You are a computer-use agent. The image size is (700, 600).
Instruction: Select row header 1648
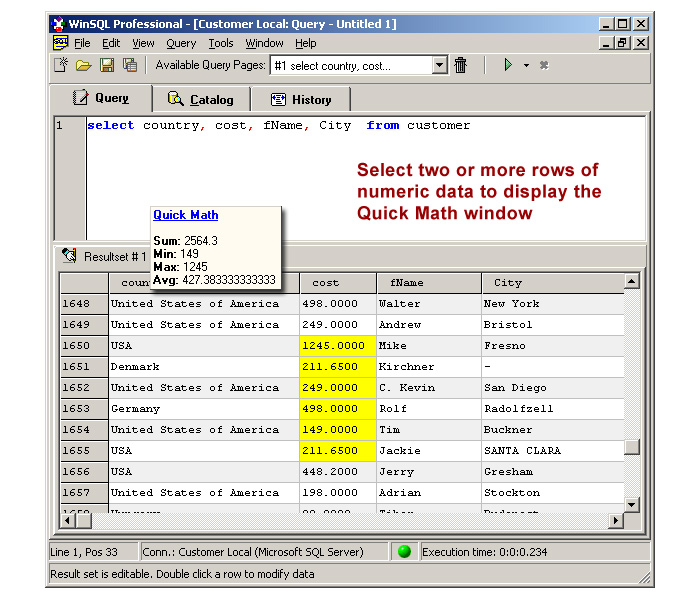pyautogui.click(x=84, y=304)
